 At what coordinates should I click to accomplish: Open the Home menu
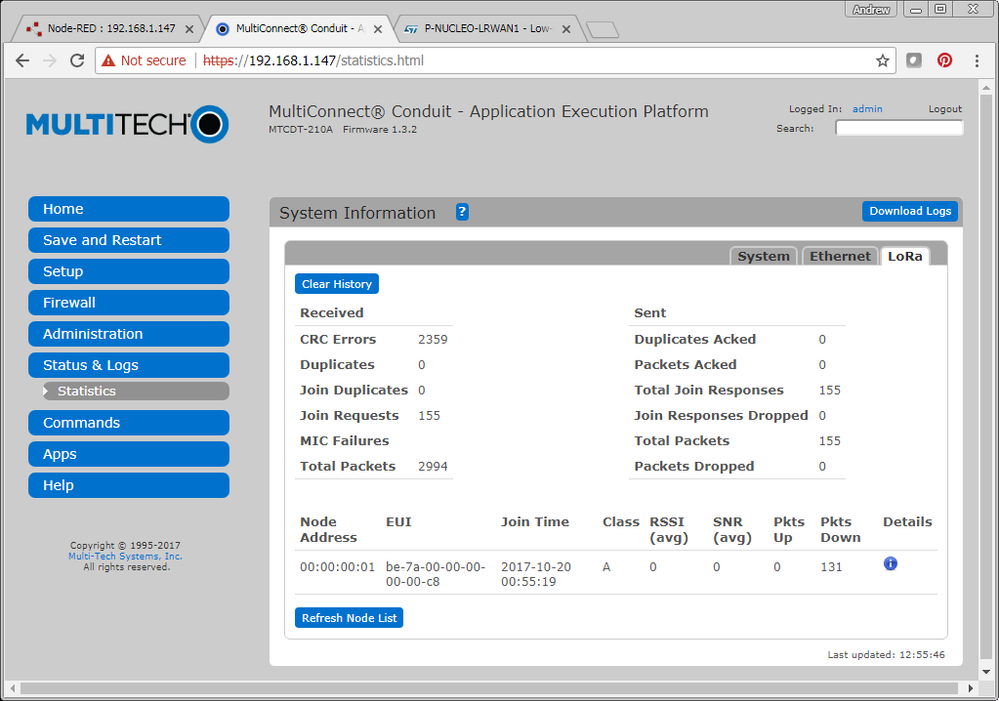(129, 209)
